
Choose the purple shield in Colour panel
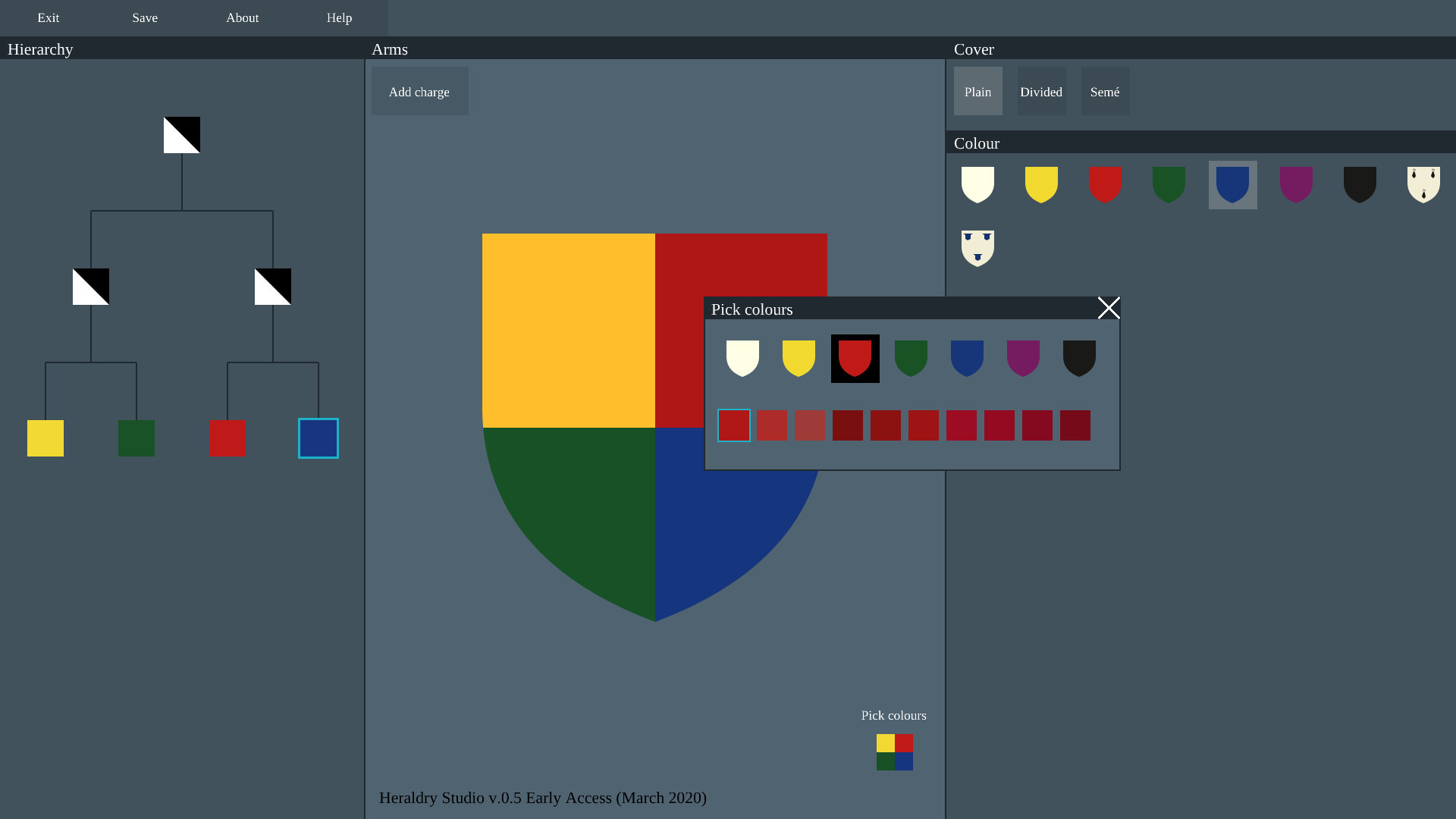[1296, 185]
